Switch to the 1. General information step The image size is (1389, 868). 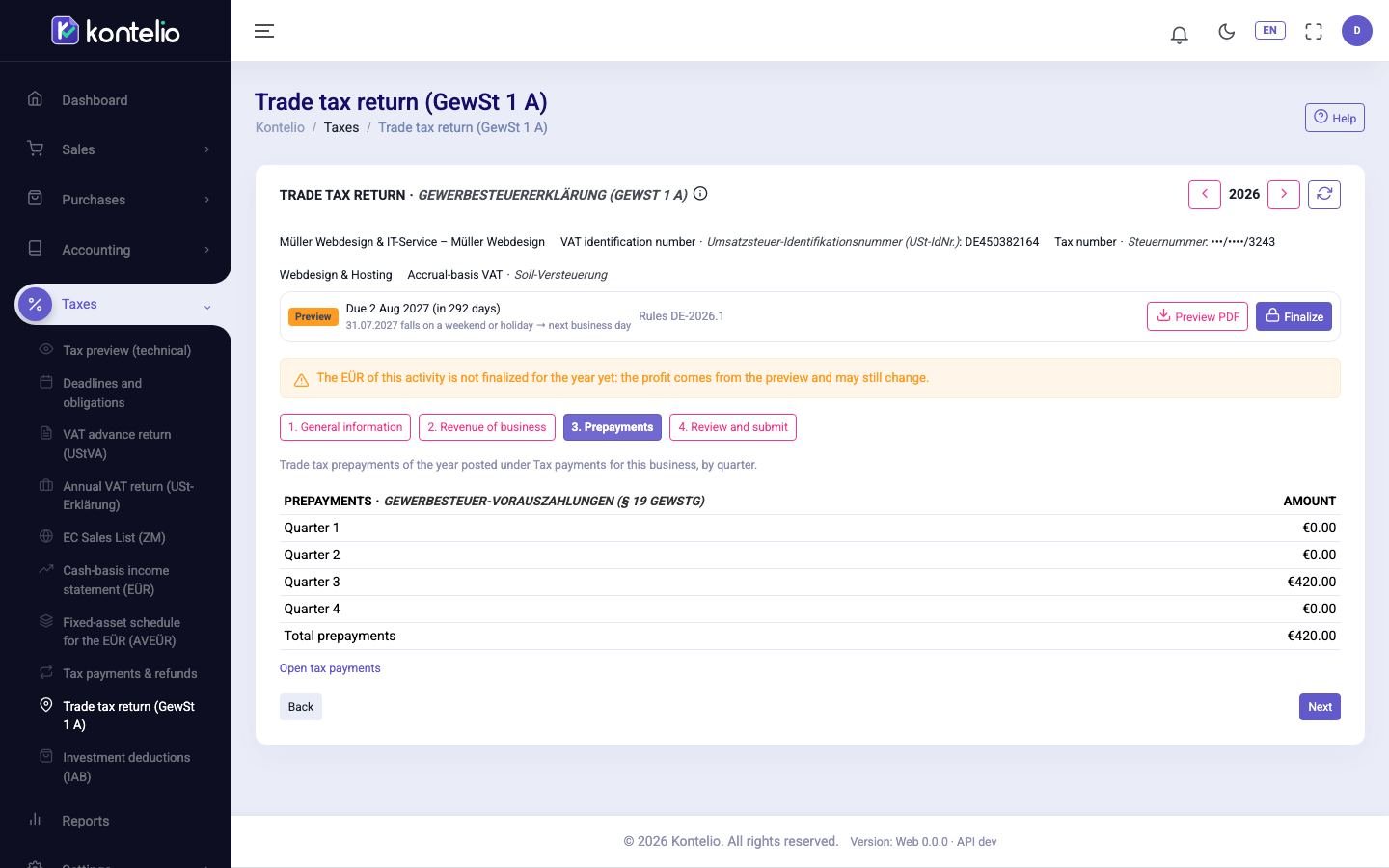345,427
